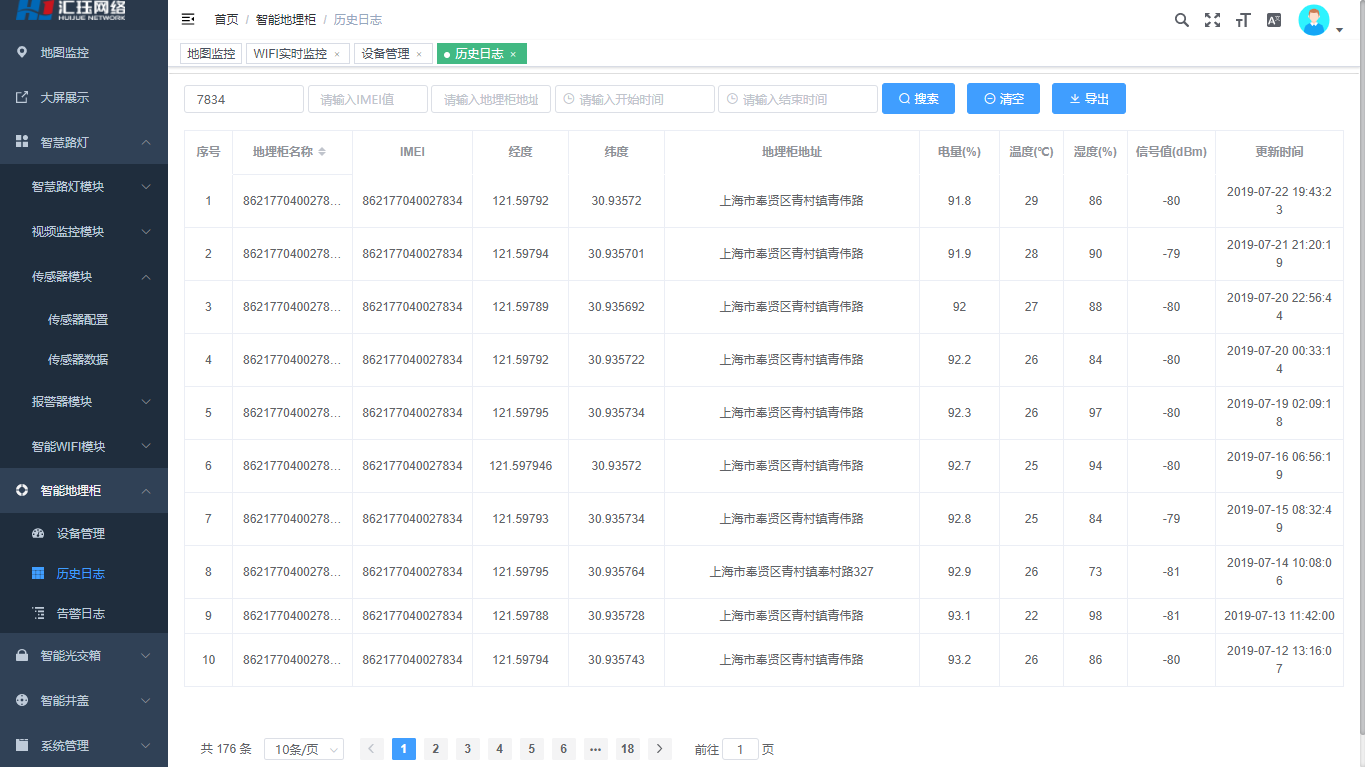Image resolution: width=1365 pixels, height=767 pixels.
Task: Expand the 智能光交箱 menu
Action: (x=84, y=656)
